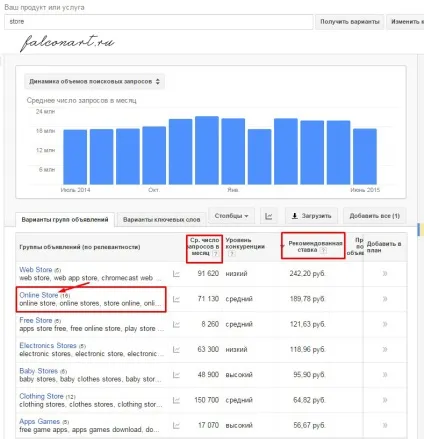Select the 63 300 searches value
This screenshot has width=424, height=439.
[208, 349]
